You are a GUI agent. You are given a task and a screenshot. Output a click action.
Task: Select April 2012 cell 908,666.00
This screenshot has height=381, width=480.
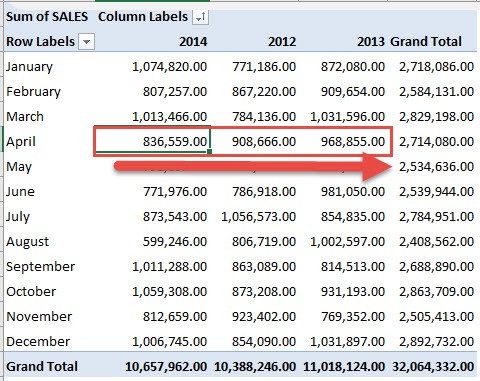(x=264, y=142)
